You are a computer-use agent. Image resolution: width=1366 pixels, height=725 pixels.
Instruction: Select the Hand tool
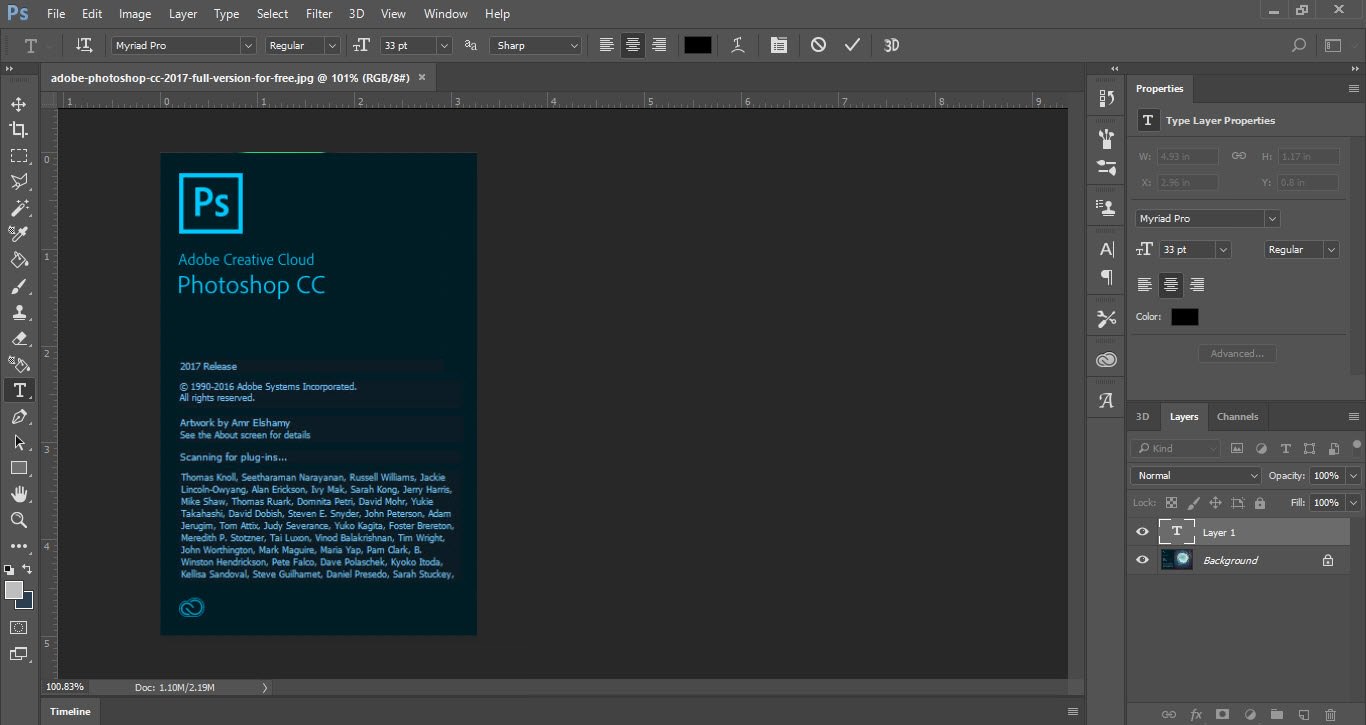(19, 494)
